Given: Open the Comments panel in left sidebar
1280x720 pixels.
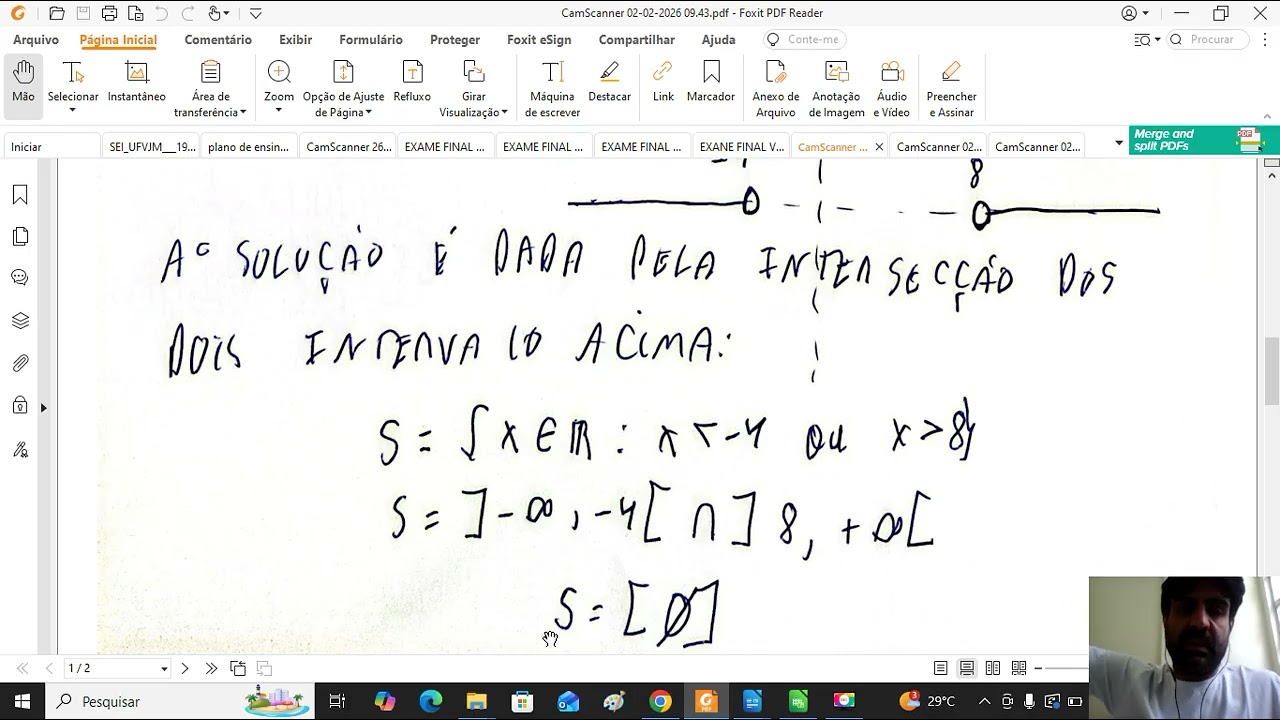Looking at the screenshot, I should click(20, 278).
